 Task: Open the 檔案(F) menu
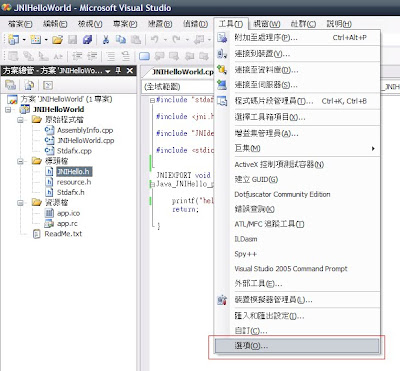(x=20, y=24)
